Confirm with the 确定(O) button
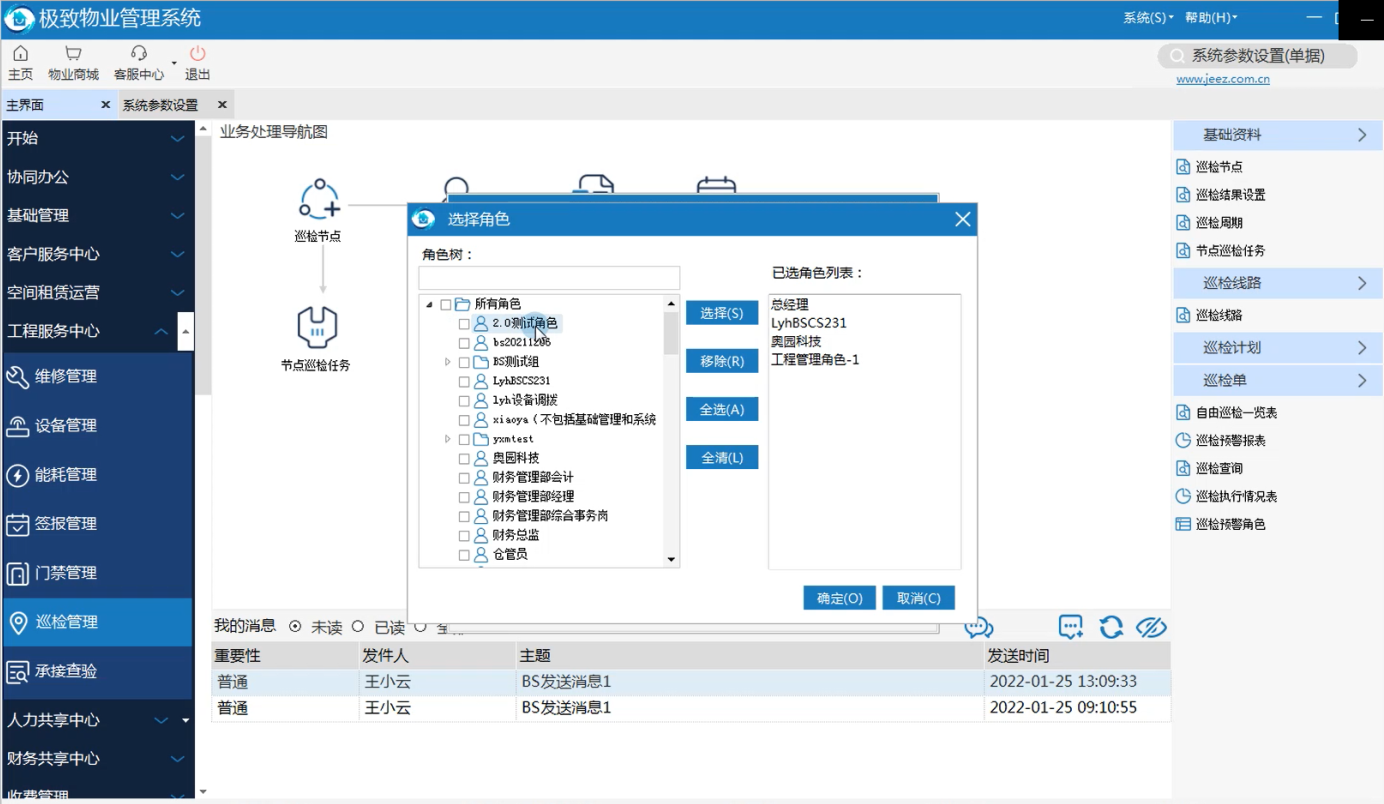This screenshot has height=804, width=1384. tap(840, 598)
